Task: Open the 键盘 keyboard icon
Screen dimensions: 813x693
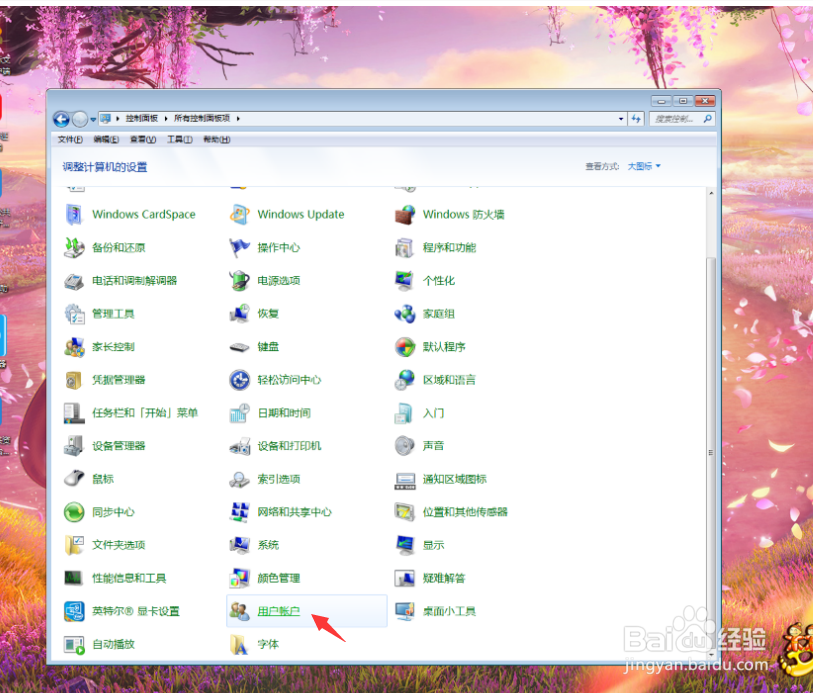Action: 239,347
